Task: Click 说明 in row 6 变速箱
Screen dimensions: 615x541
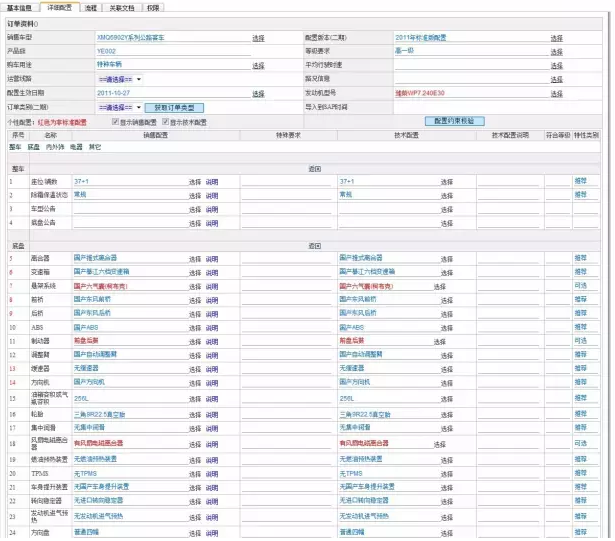Action: (212, 273)
